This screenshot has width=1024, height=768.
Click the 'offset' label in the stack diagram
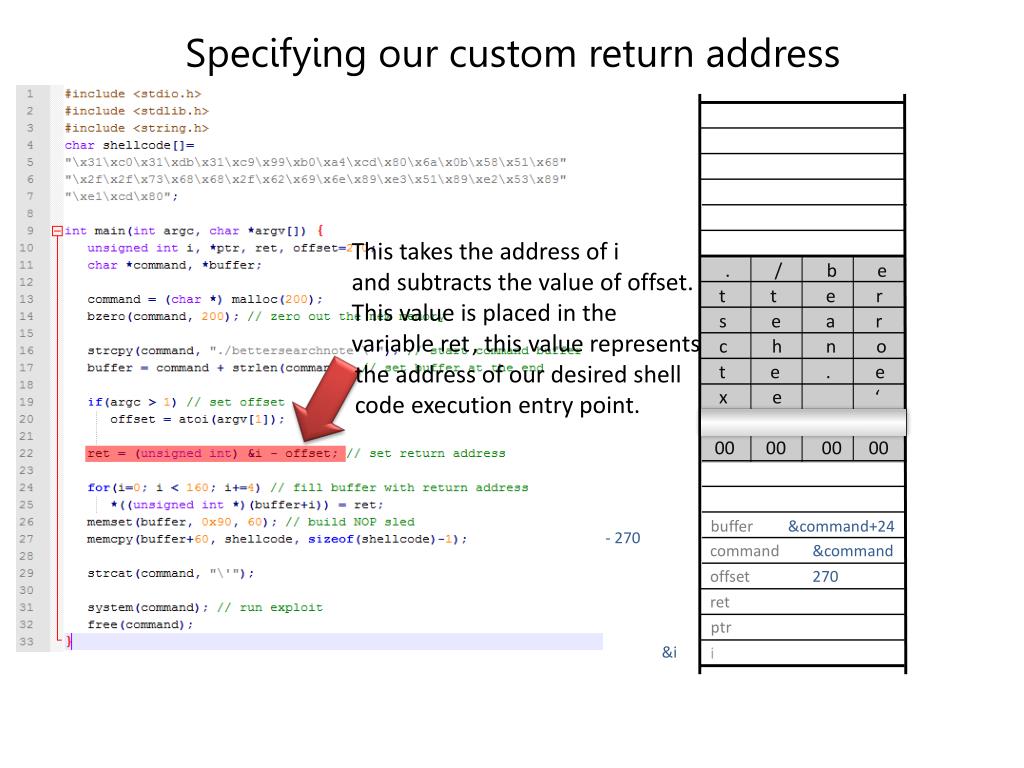pos(729,577)
